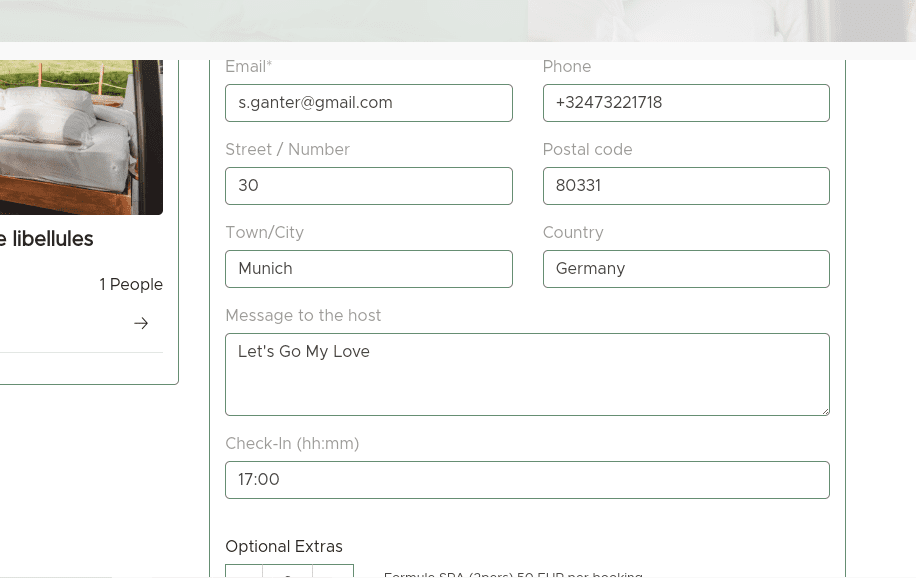Focus the Email input field
The height and width of the screenshot is (578, 916).
(369, 103)
